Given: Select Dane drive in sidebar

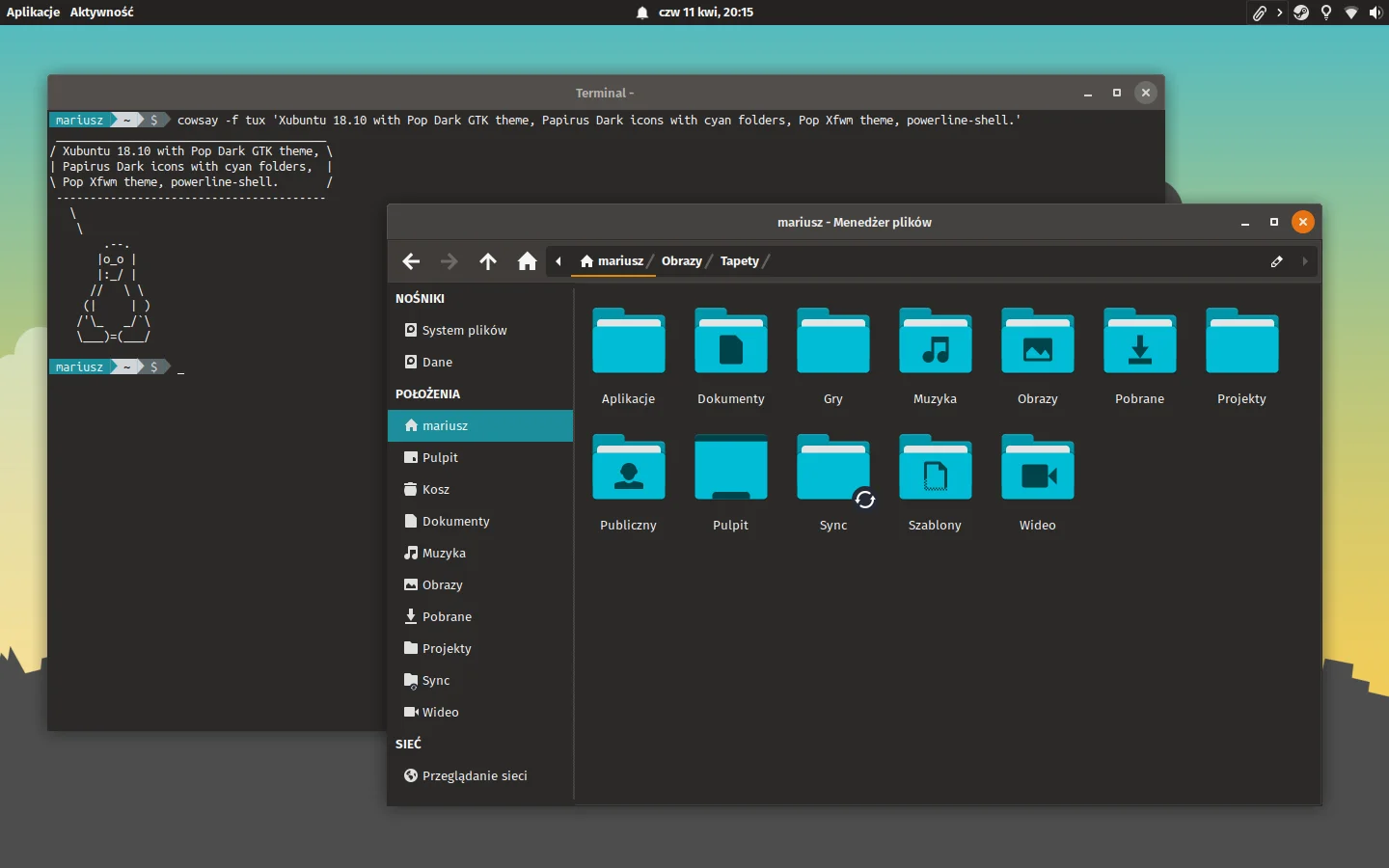Looking at the screenshot, I should click(480, 362).
